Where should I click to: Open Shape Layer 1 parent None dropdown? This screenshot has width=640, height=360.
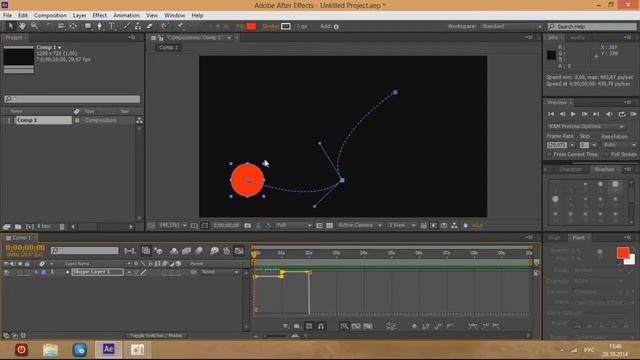(x=220, y=272)
